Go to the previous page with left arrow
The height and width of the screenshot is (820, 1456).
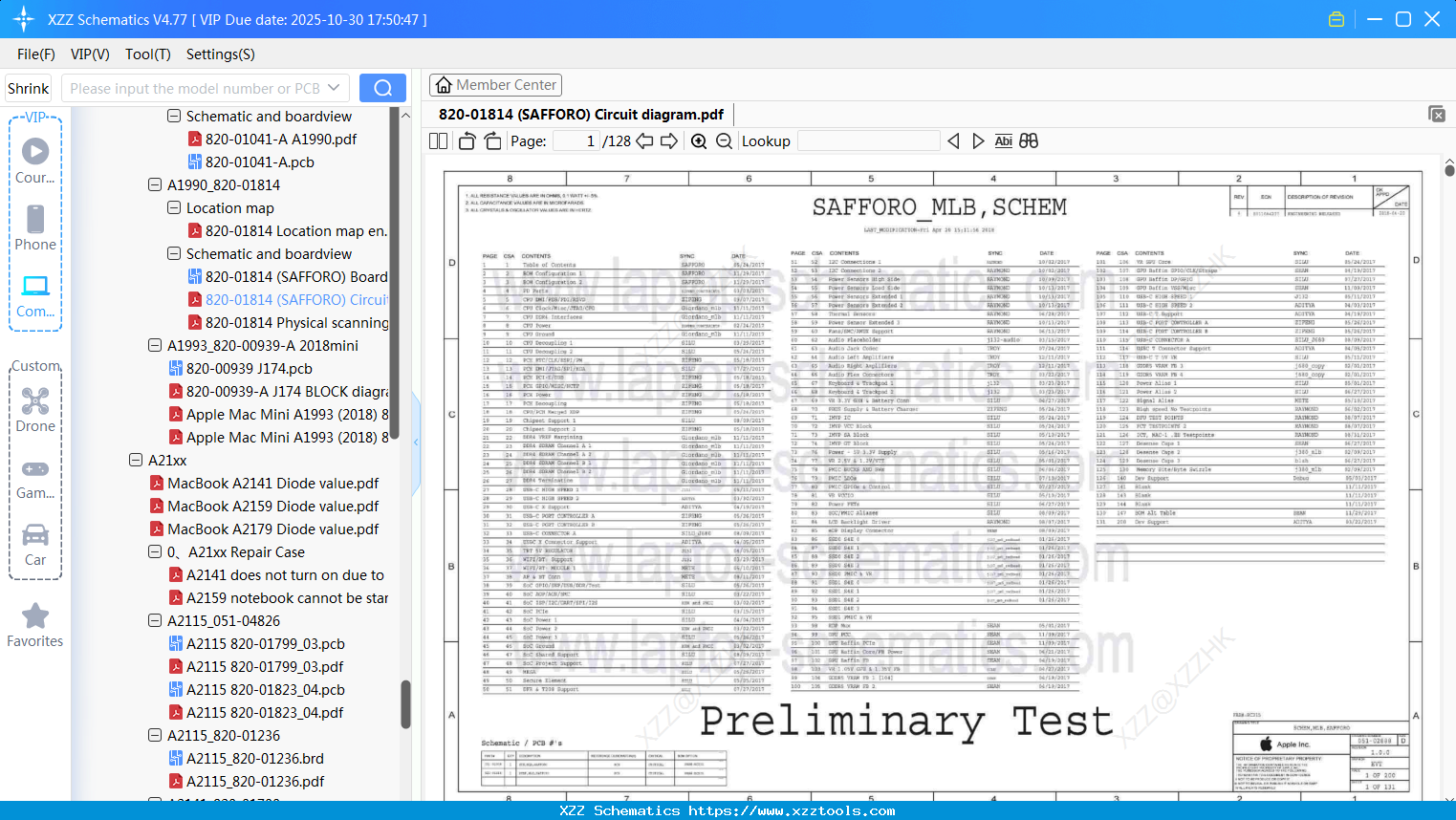(644, 140)
